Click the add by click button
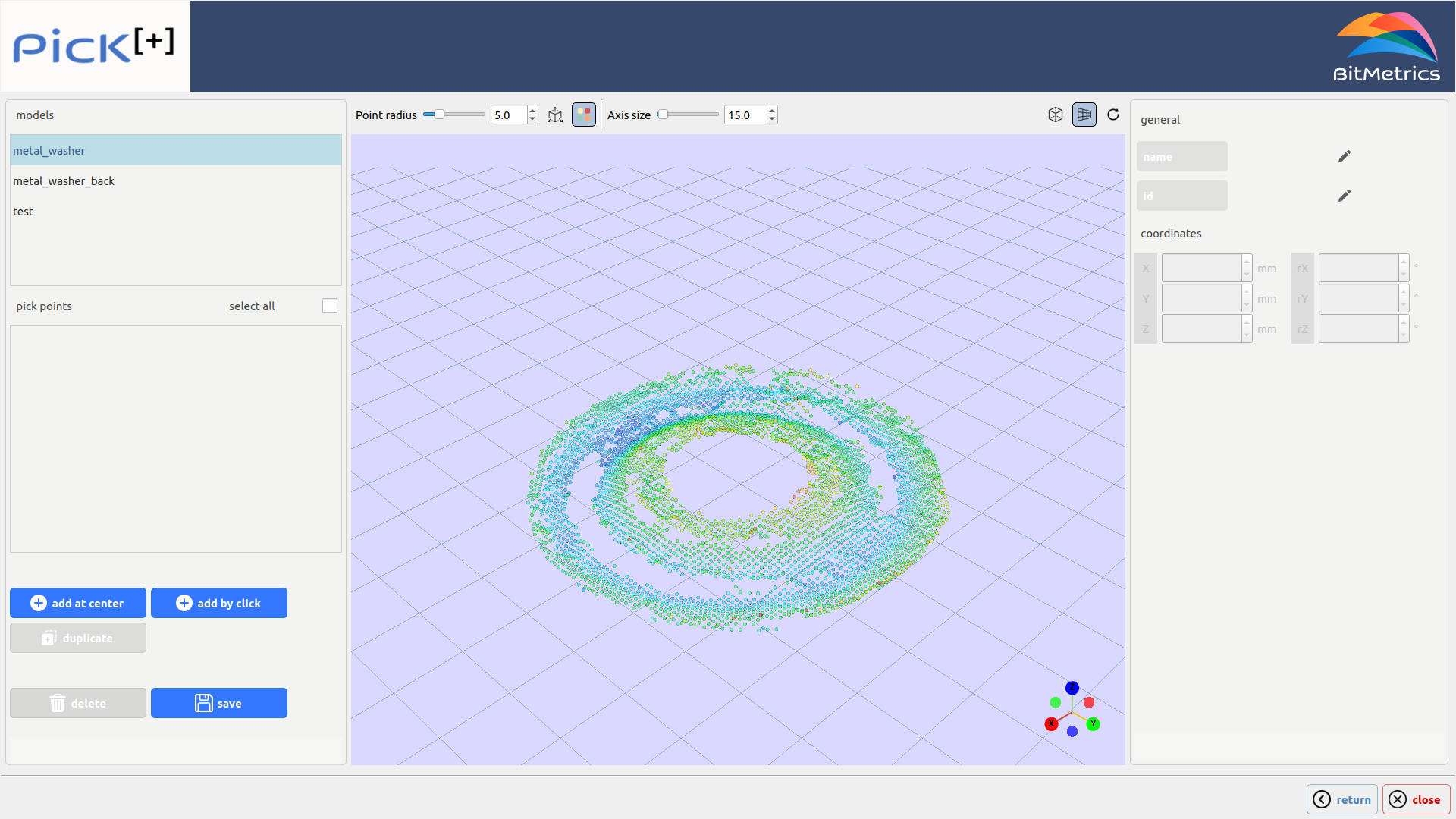The width and height of the screenshot is (1456, 819). [x=219, y=603]
